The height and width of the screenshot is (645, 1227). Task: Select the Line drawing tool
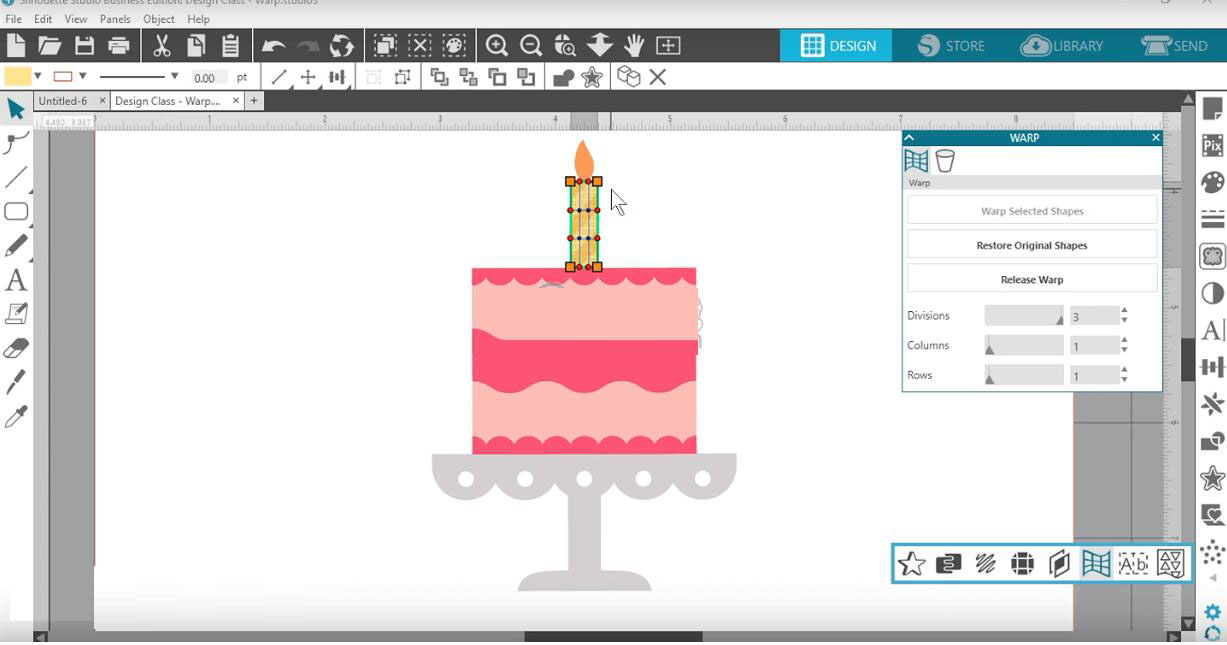[x=16, y=178]
